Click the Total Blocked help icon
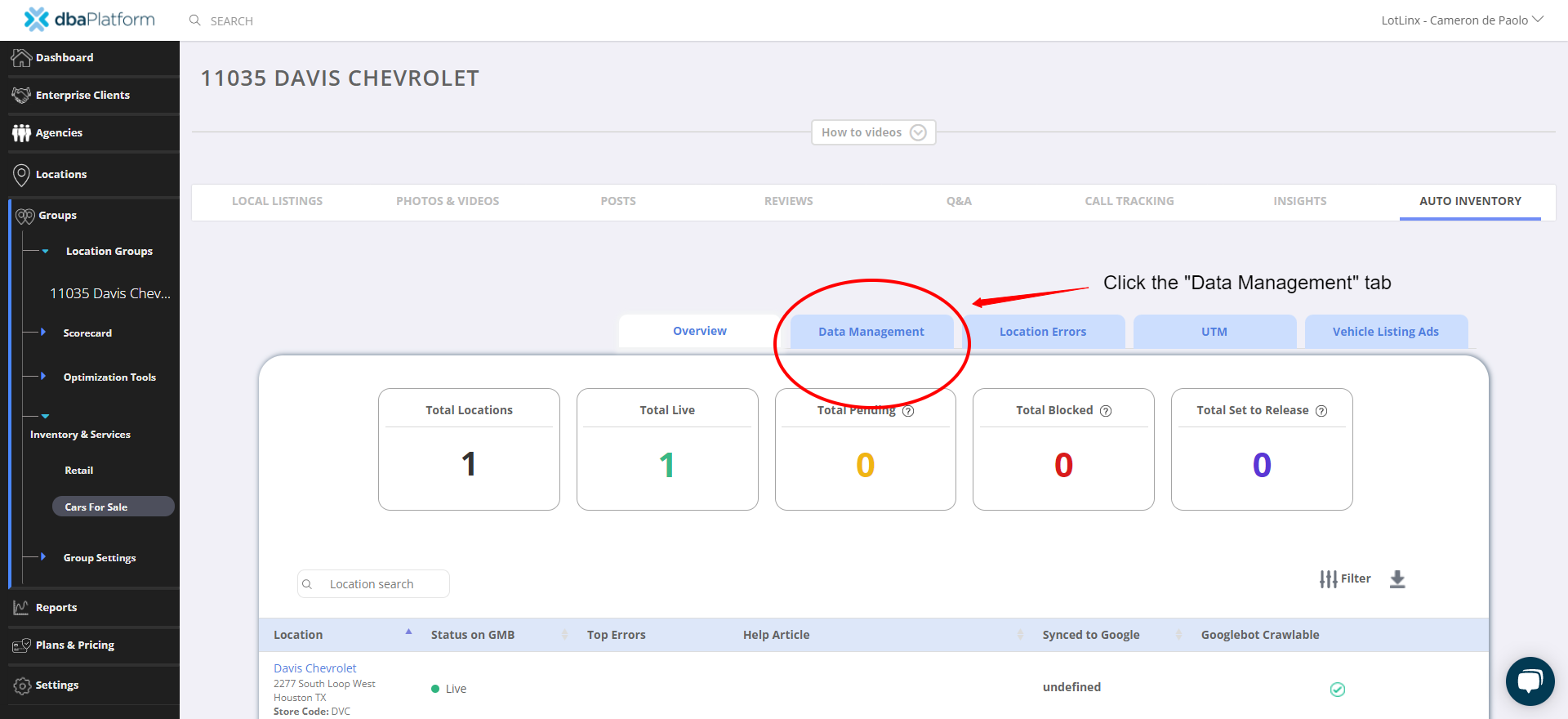Viewport: 1568px width, 719px height. [1106, 411]
